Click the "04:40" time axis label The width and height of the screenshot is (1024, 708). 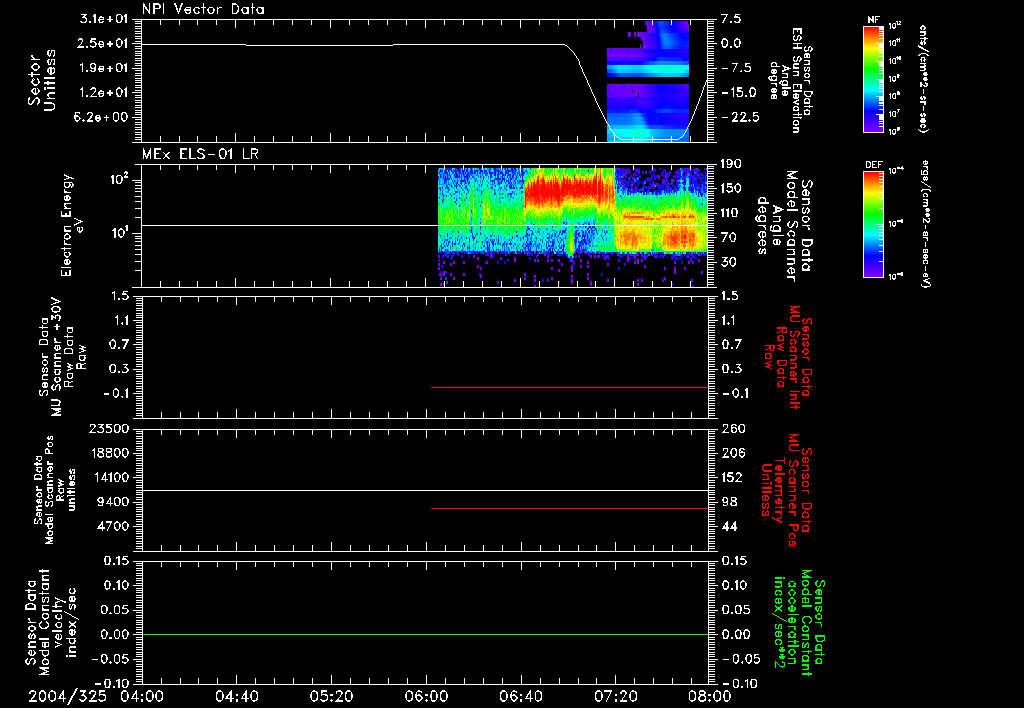tap(236, 696)
